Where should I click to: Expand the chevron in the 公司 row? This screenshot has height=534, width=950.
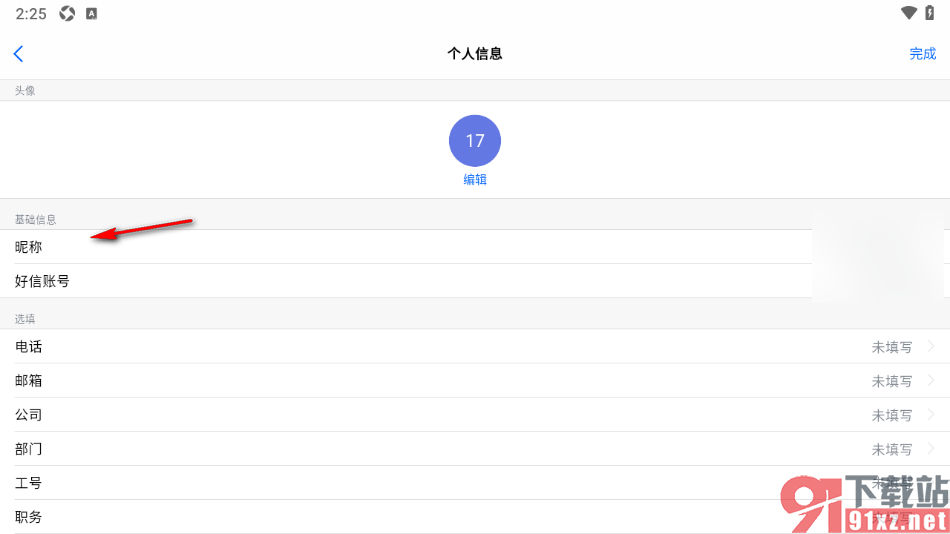click(931, 415)
